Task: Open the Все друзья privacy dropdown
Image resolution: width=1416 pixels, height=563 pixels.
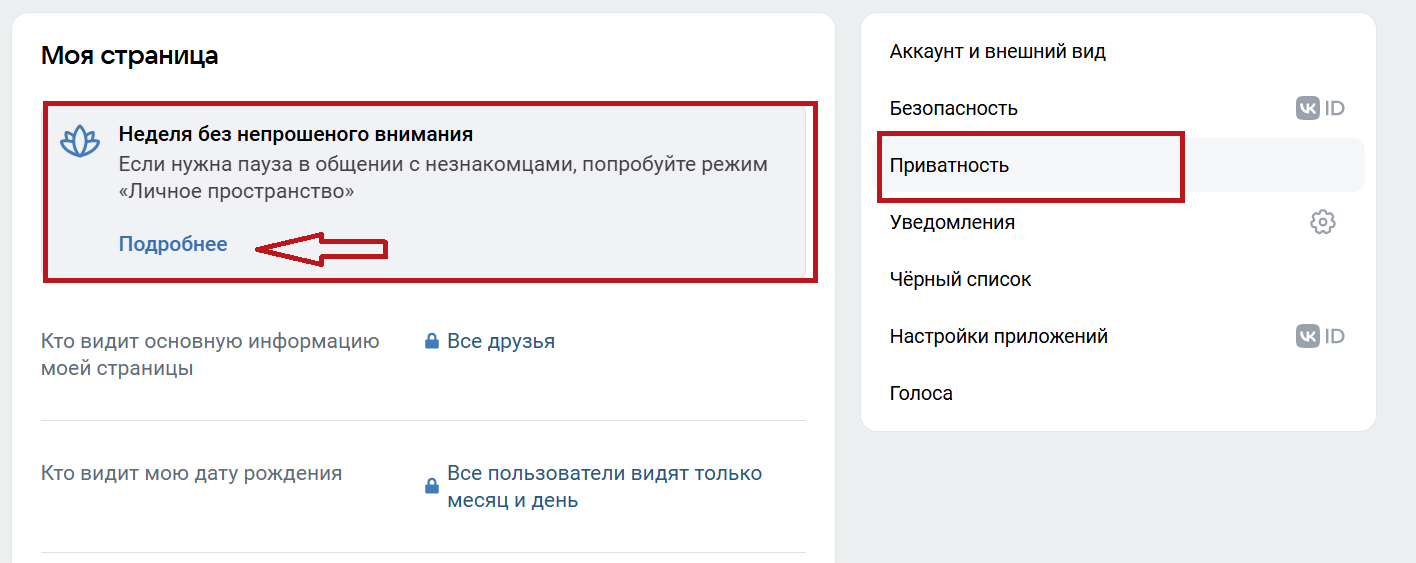Action: tap(500, 342)
